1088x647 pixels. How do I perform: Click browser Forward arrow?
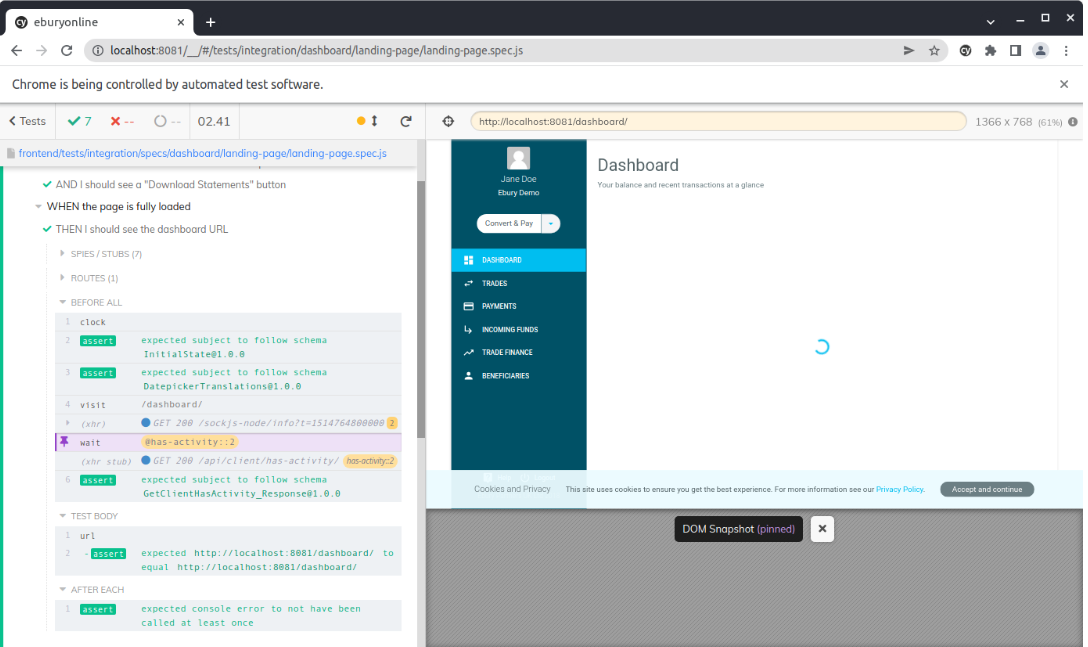click(x=42, y=51)
